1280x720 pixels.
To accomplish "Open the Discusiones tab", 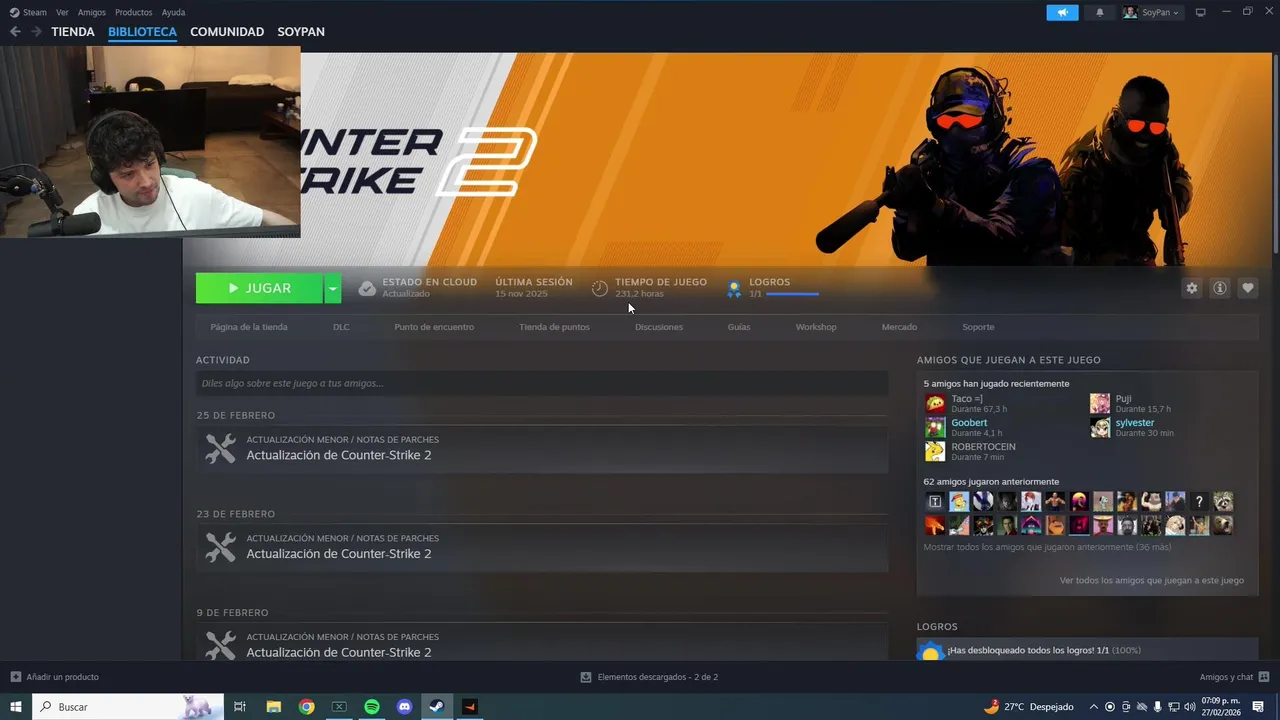I will coord(659,327).
